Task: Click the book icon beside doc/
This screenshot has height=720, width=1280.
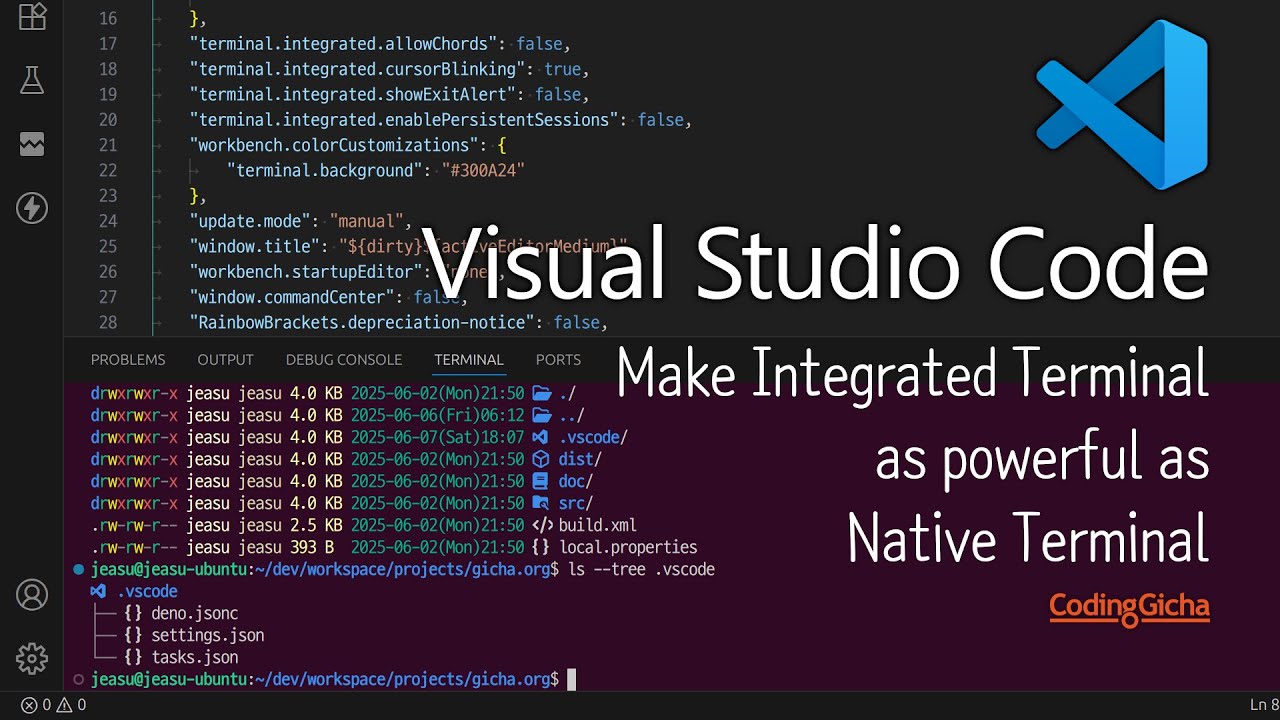Action: tap(540, 481)
